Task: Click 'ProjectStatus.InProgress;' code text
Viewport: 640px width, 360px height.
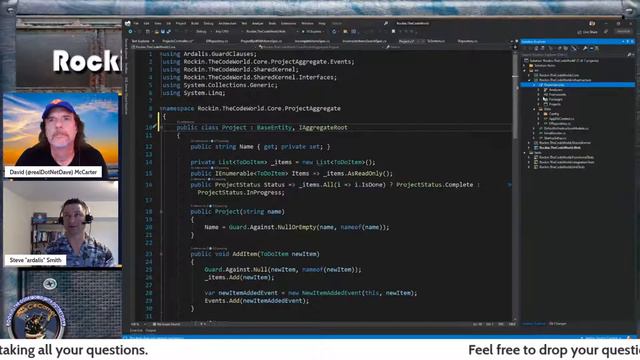Action: (x=241, y=193)
